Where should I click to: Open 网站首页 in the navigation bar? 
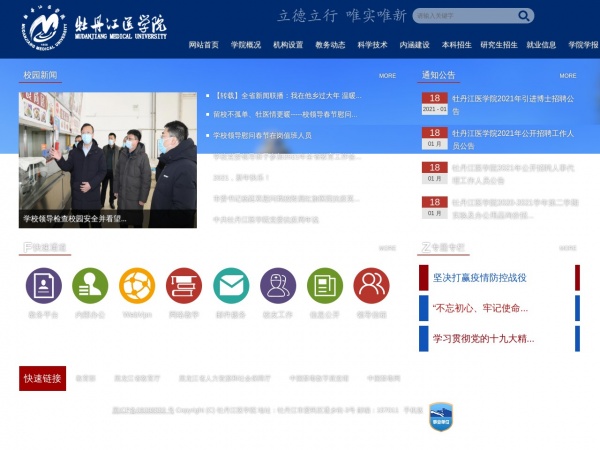(204, 45)
